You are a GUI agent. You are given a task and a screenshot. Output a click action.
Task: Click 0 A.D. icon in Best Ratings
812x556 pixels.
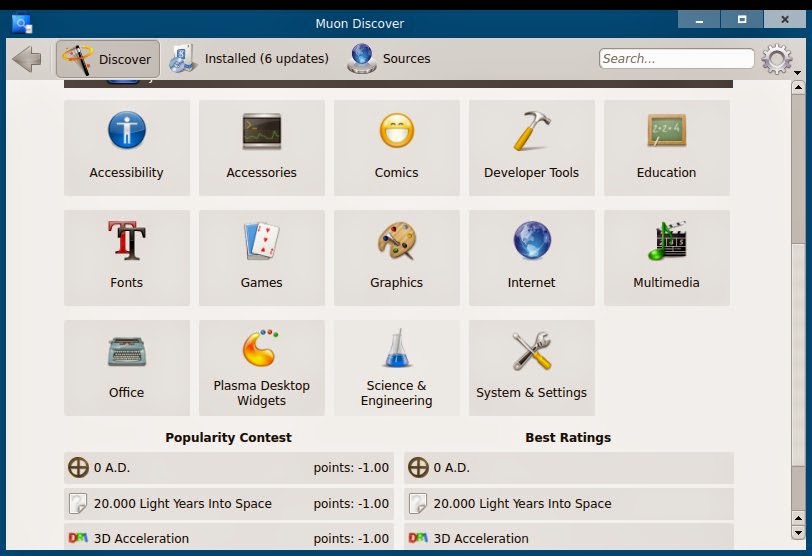418,467
